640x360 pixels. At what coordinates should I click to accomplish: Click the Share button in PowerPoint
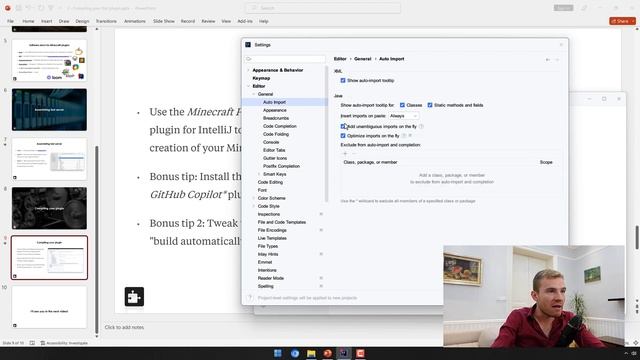[x=622, y=21]
